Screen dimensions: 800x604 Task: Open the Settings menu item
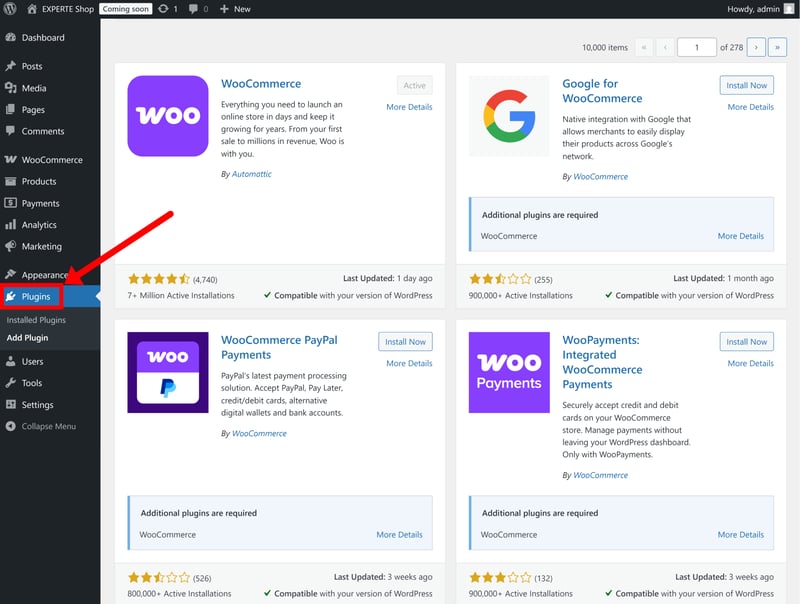point(37,405)
